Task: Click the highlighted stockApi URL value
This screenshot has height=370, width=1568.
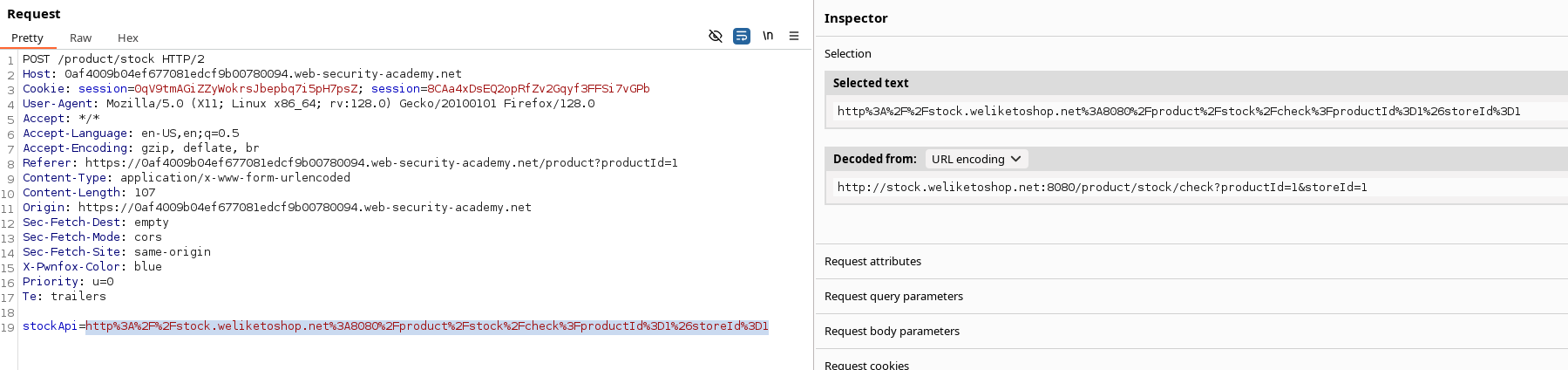Action: [x=426, y=325]
